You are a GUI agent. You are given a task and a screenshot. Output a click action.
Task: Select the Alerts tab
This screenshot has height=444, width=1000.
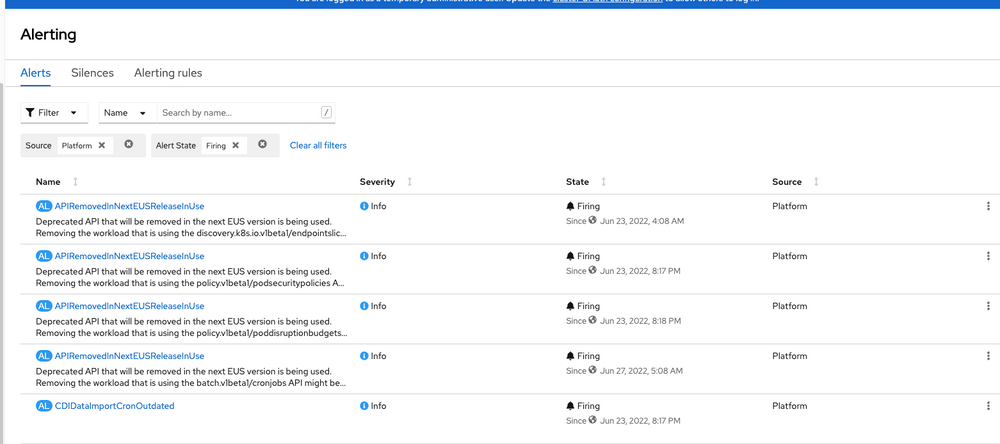36,73
